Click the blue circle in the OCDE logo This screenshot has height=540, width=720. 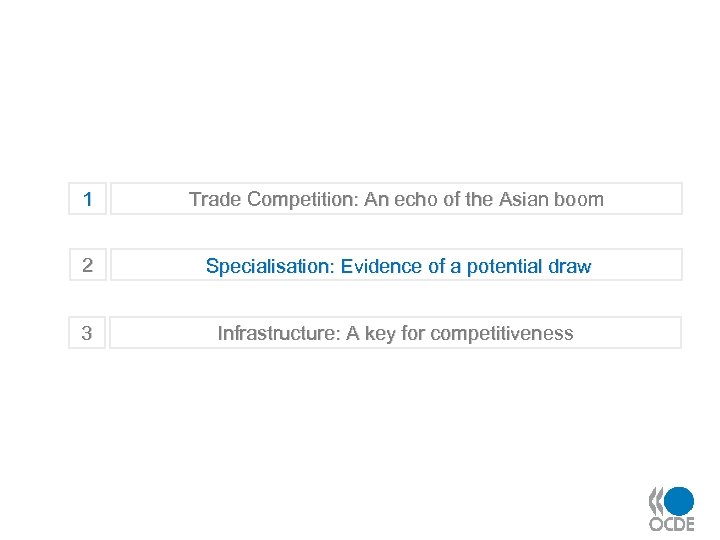(x=680, y=500)
